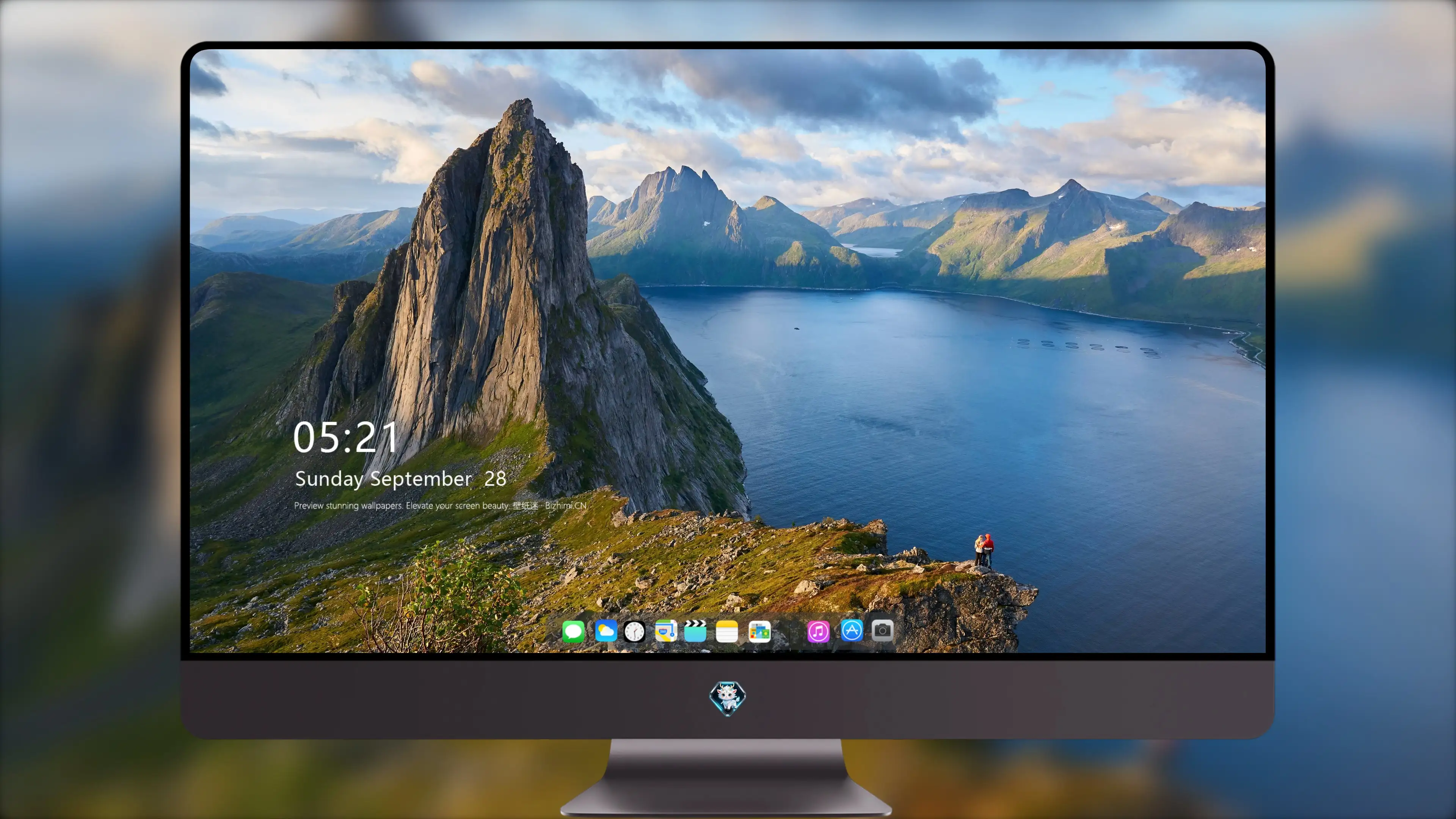
Task: Launch the gray Camera app from the dock
Action: (x=882, y=630)
